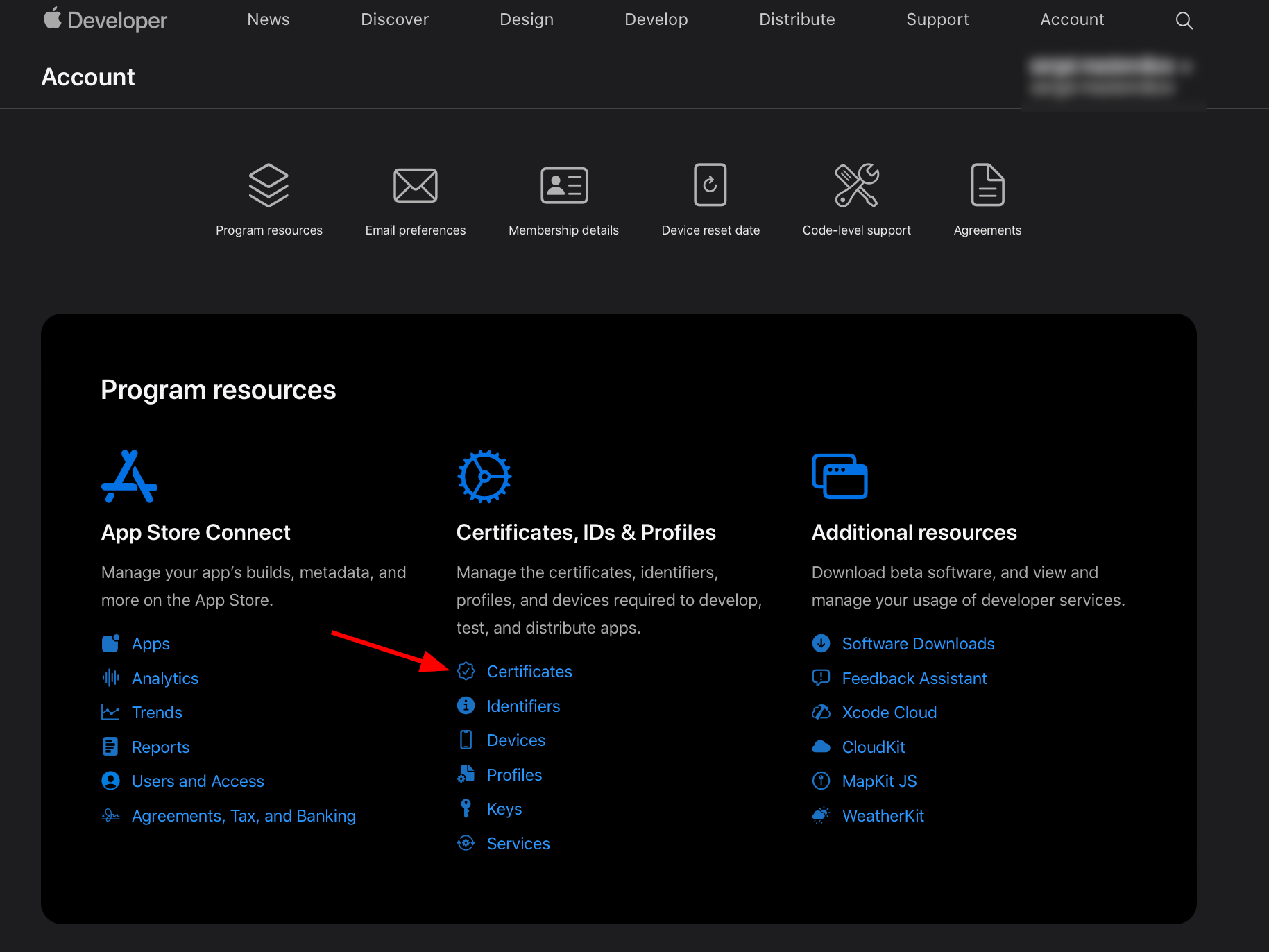The height and width of the screenshot is (952, 1269).
Task: Open the Certificates link
Action: [x=529, y=671]
